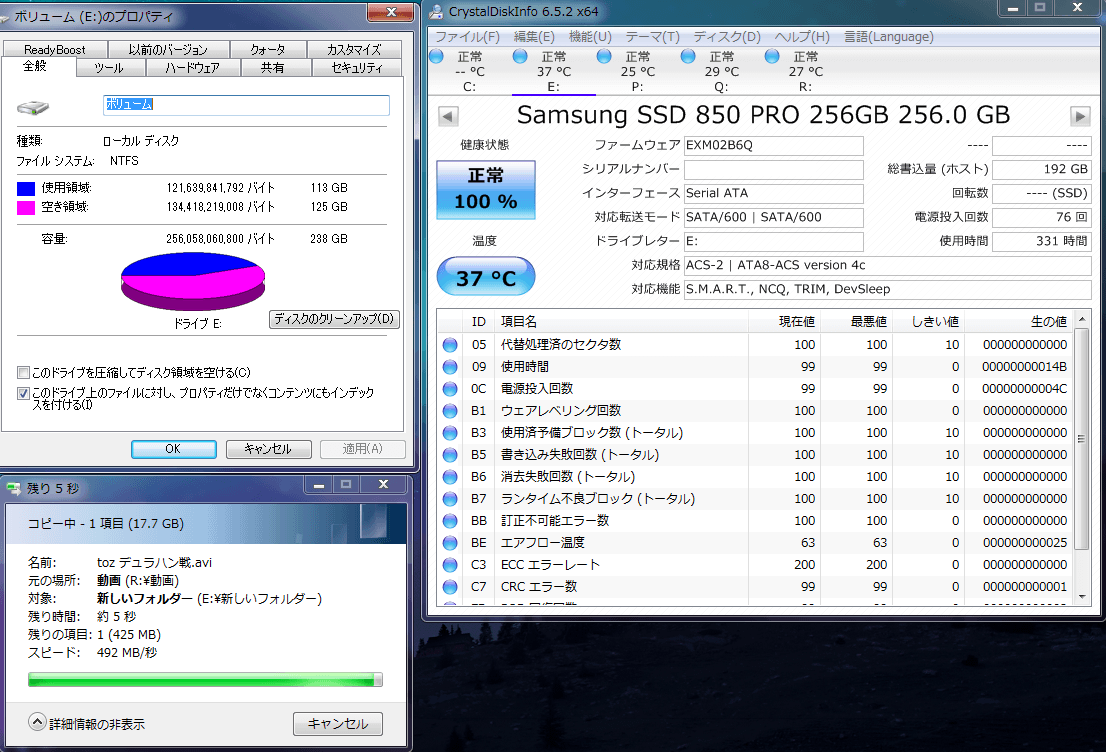This screenshot has width=1106, height=752.
Task: Click status icon for ID BB row
Action: click(x=450, y=521)
